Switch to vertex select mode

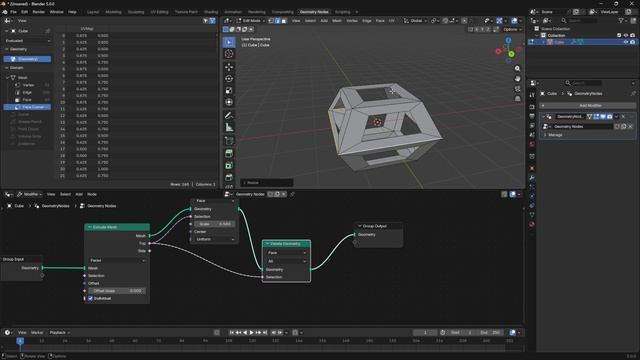coord(271,20)
